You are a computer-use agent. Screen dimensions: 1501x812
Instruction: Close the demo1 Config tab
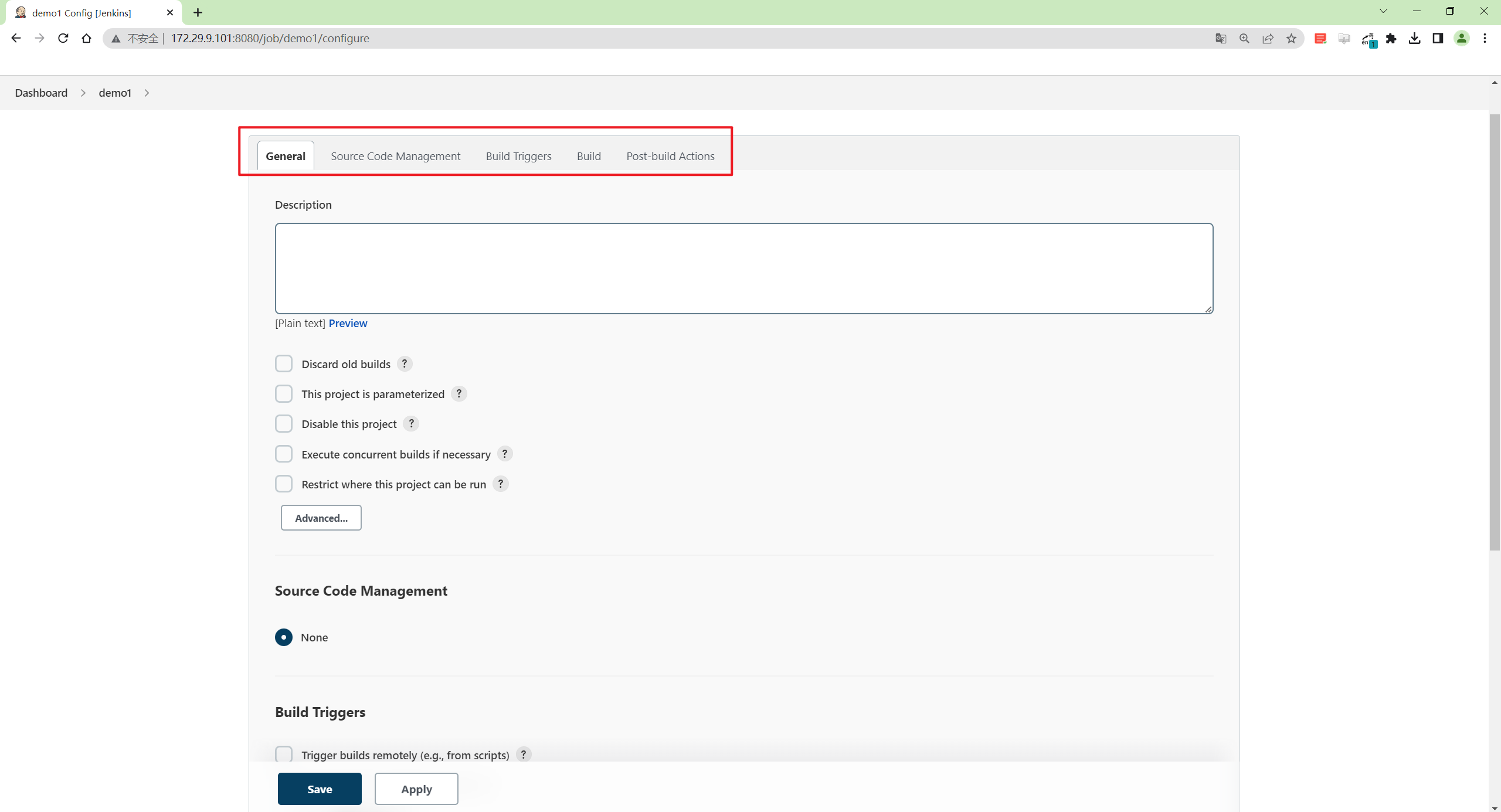[170, 12]
